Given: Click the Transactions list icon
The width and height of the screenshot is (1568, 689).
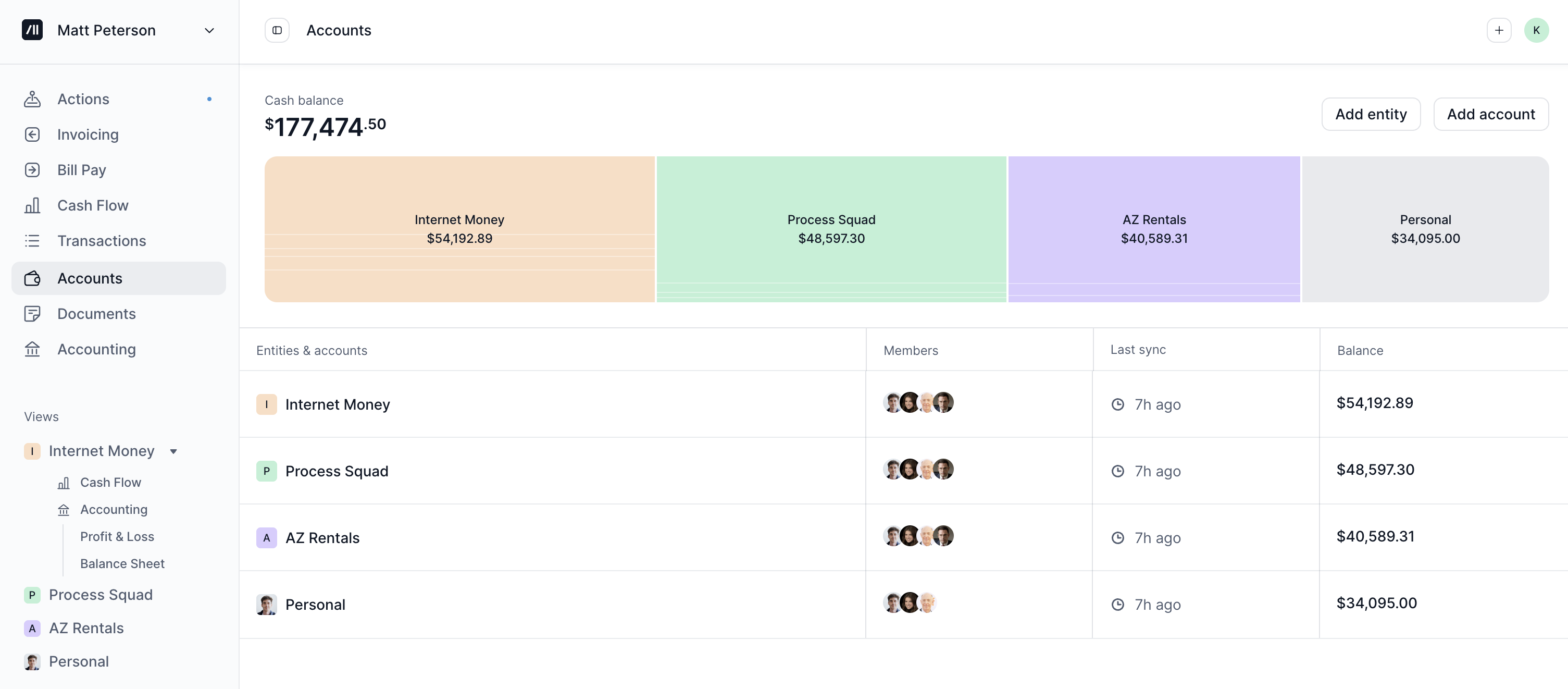Looking at the screenshot, I should click(x=32, y=241).
